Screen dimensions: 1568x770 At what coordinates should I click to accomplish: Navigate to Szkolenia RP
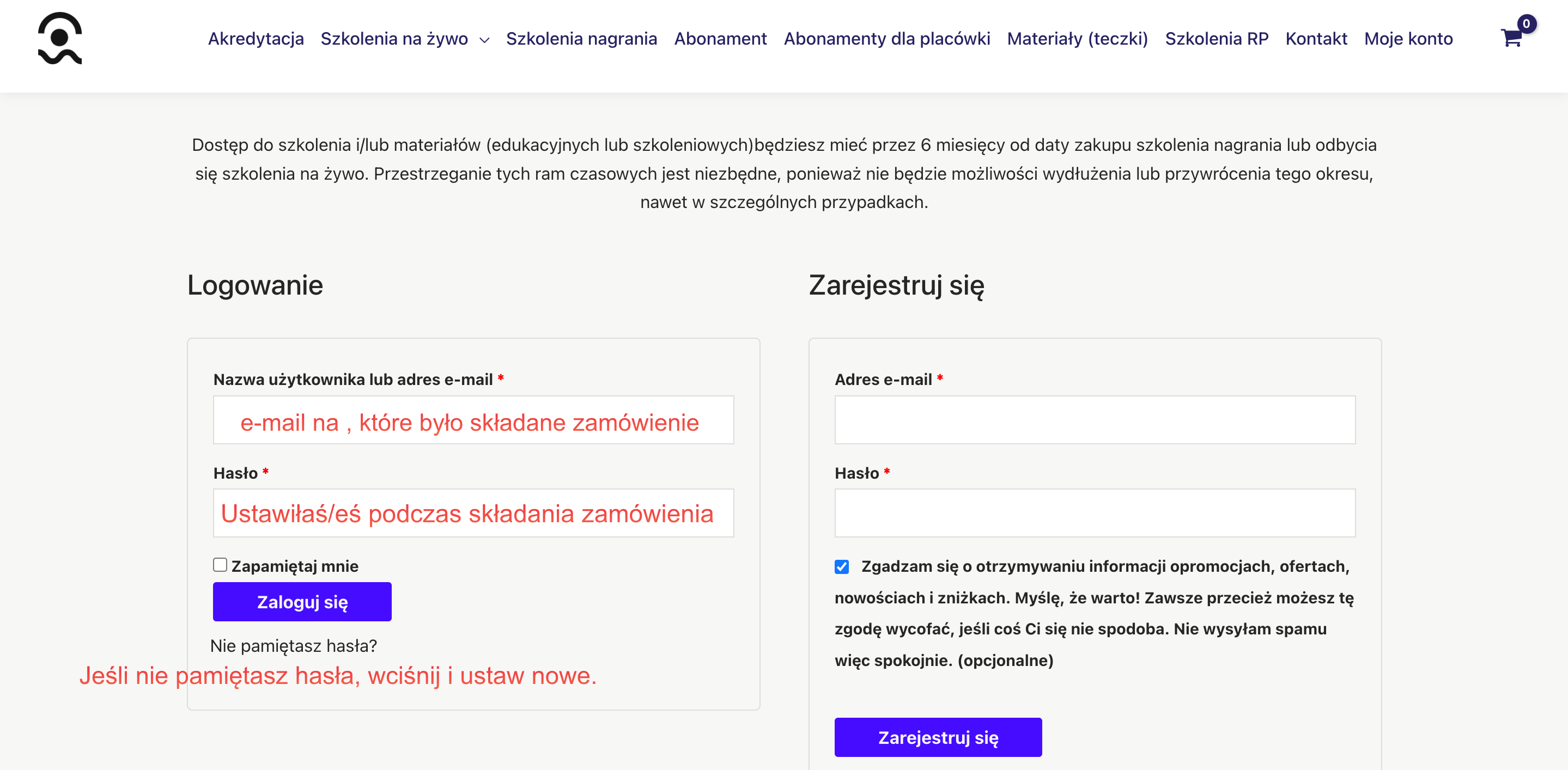1216,39
